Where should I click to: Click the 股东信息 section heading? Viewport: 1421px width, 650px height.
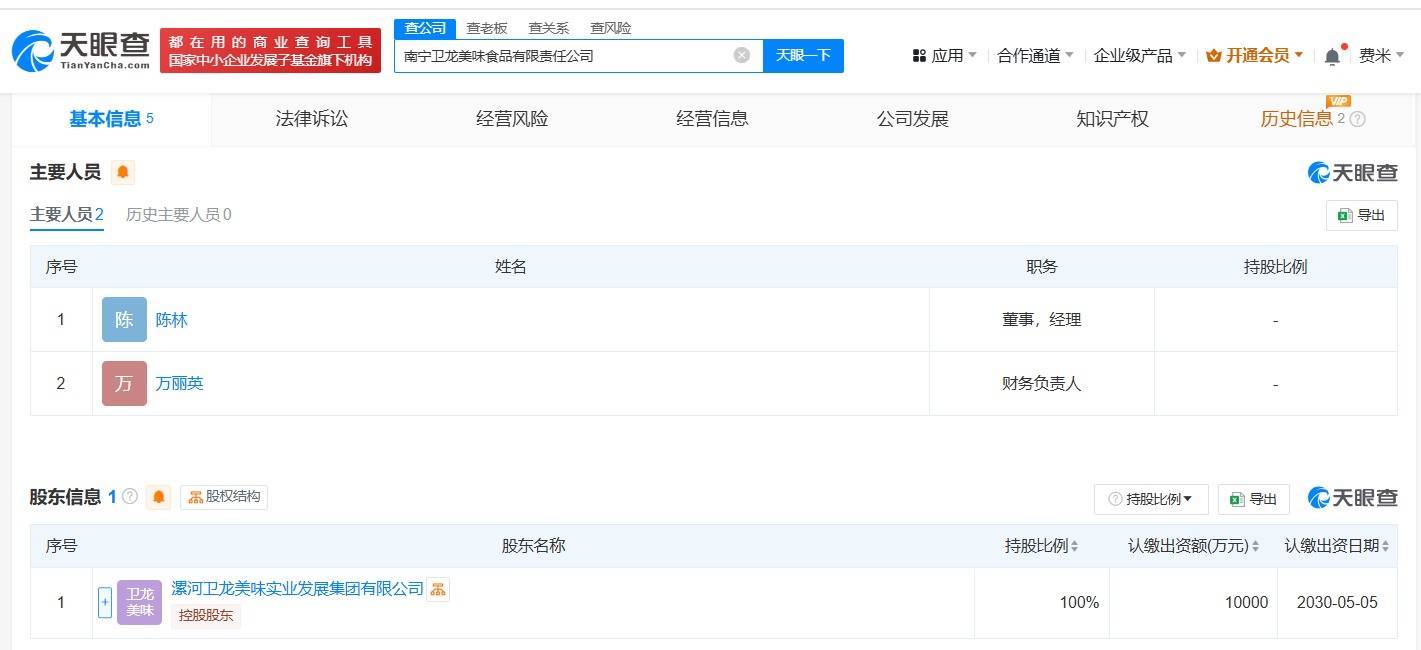click(x=66, y=497)
